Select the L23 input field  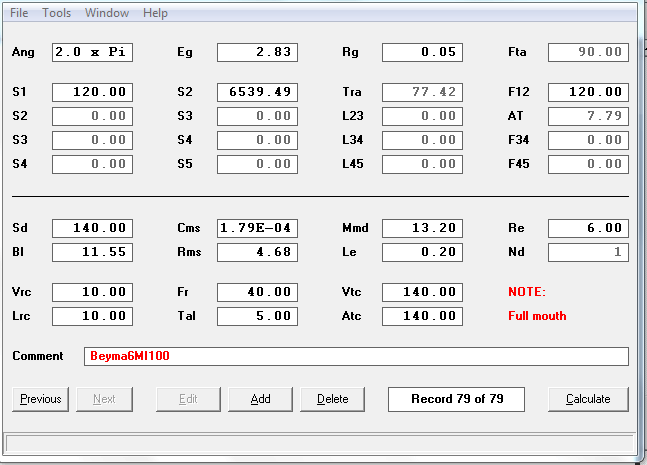coord(423,116)
